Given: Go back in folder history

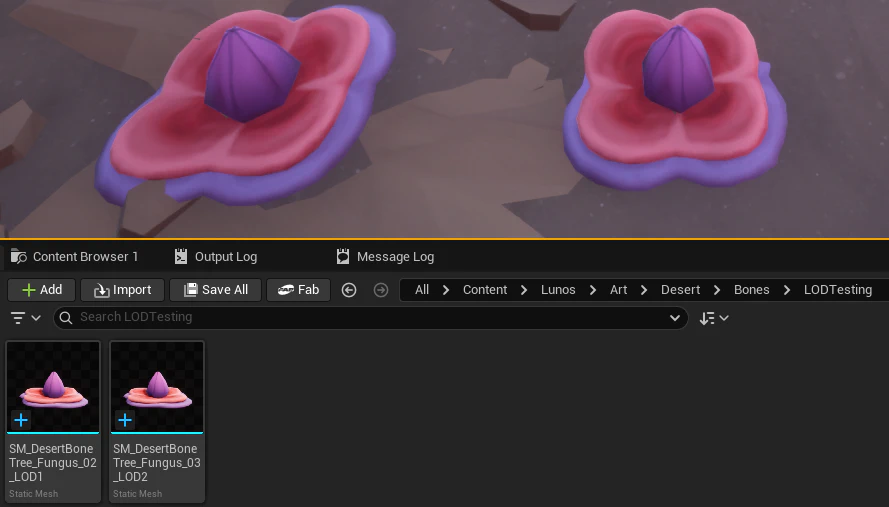Looking at the screenshot, I should click(349, 290).
